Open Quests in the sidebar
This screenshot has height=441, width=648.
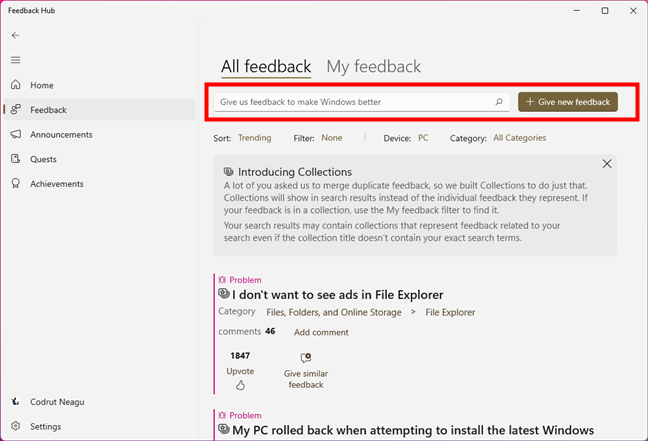pos(99,159)
